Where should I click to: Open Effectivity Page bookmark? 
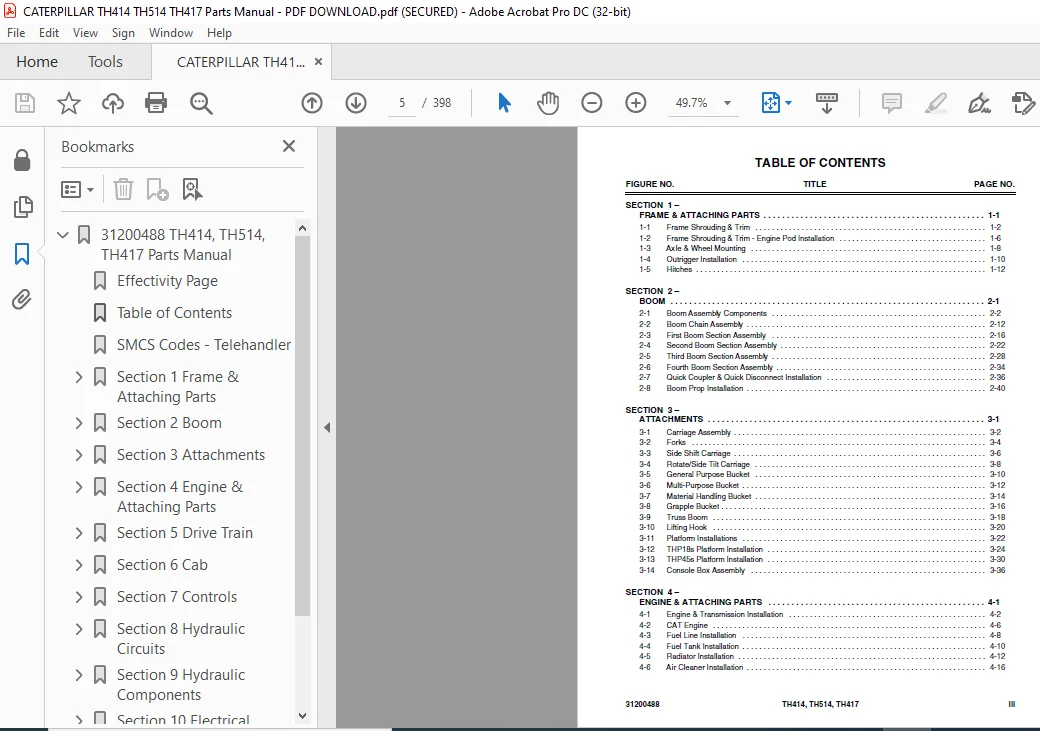[x=167, y=281]
